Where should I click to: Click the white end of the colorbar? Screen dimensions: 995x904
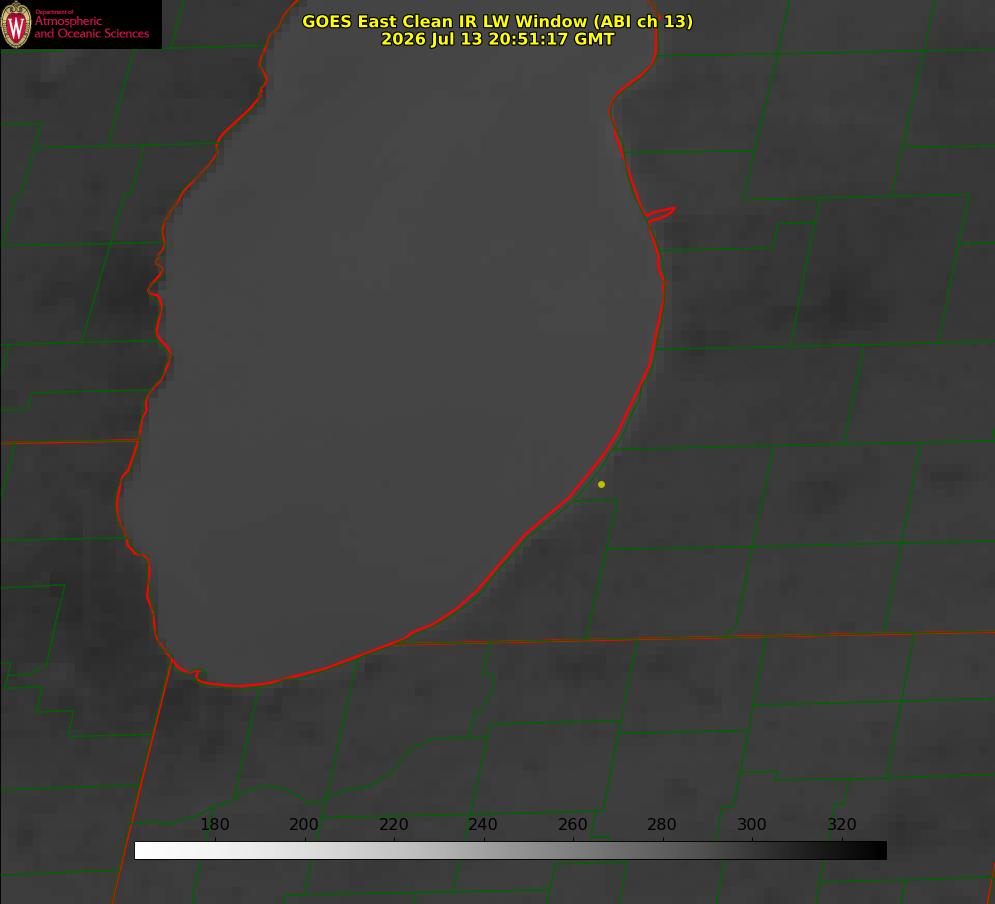143,850
